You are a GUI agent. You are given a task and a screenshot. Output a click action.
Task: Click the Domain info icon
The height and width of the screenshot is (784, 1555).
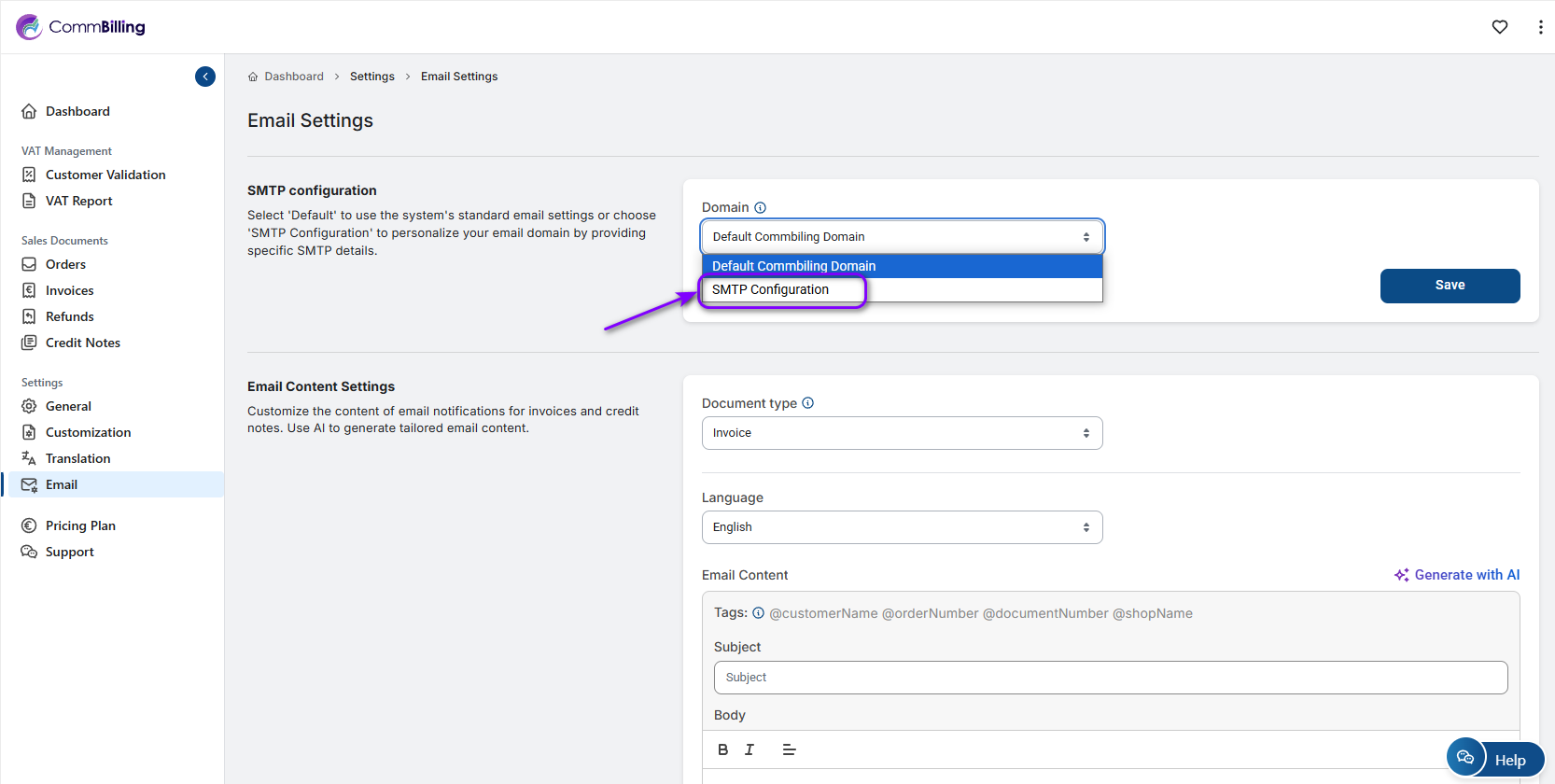(x=760, y=207)
